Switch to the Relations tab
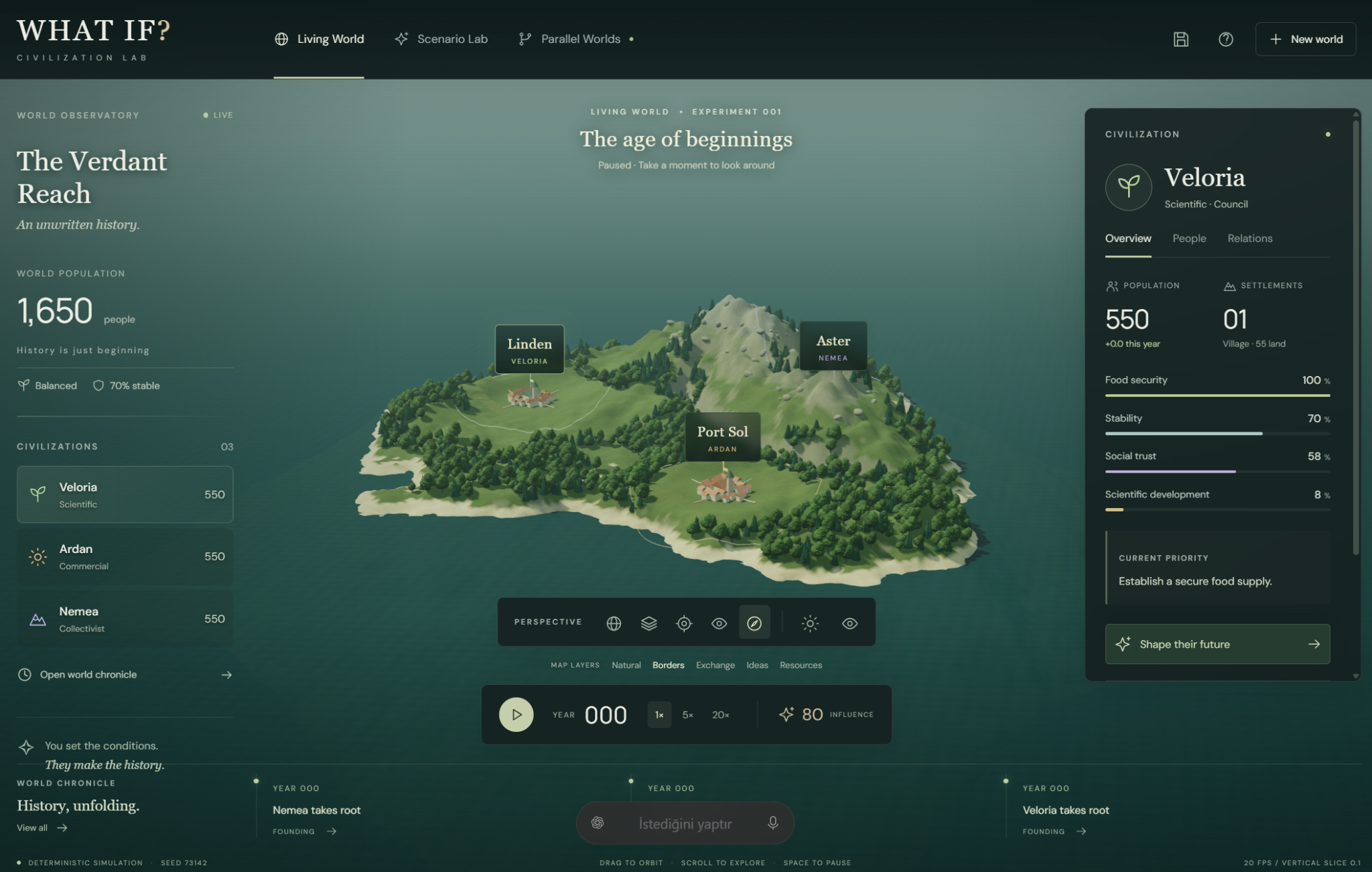1372x872 pixels. tap(1249, 238)
